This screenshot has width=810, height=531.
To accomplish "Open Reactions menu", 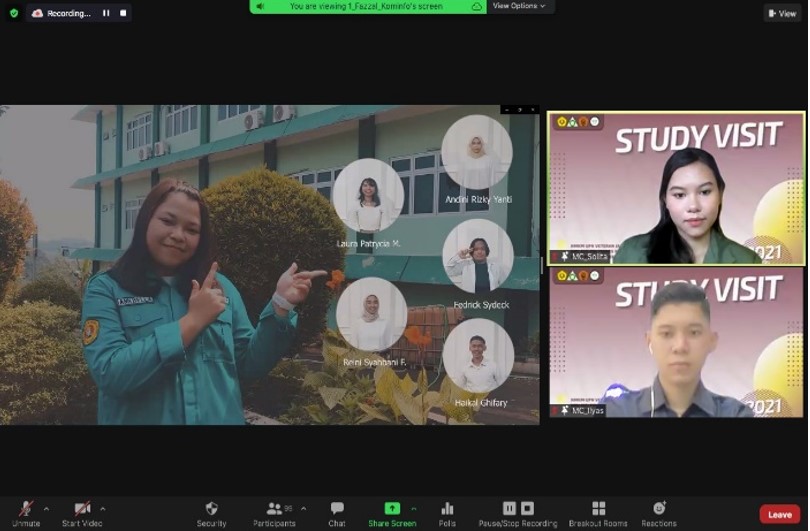I will coord(659,514).
